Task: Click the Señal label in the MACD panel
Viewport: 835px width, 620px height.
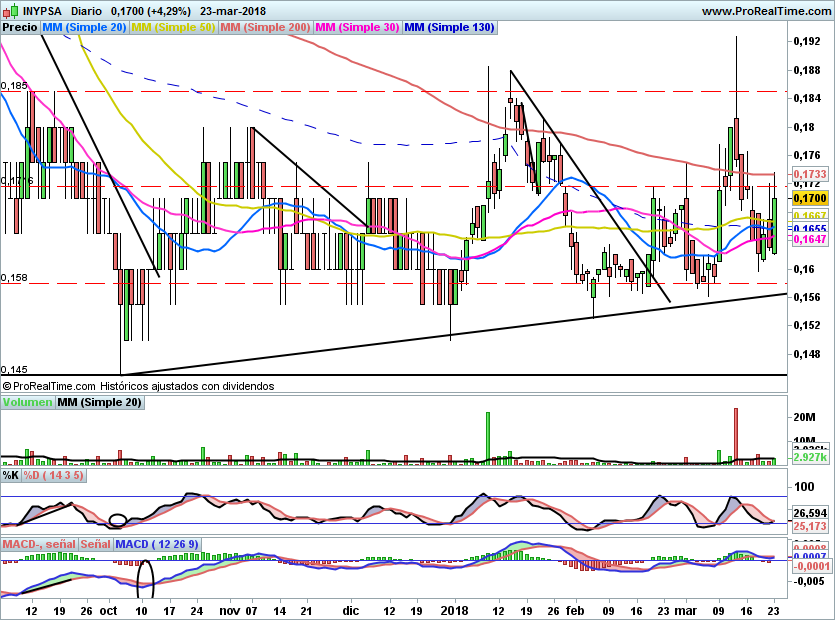Action: 95,544
